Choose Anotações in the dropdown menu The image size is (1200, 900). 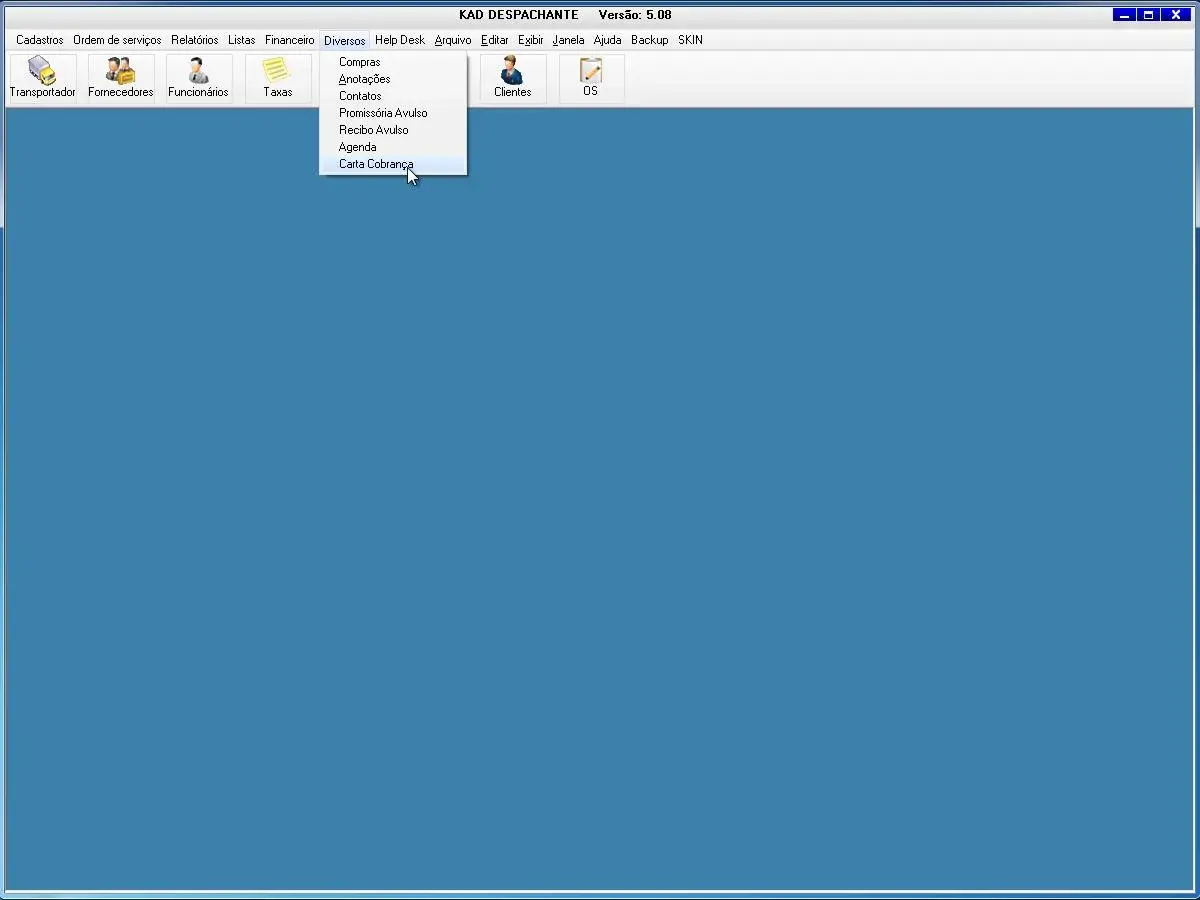click(364, 79)
